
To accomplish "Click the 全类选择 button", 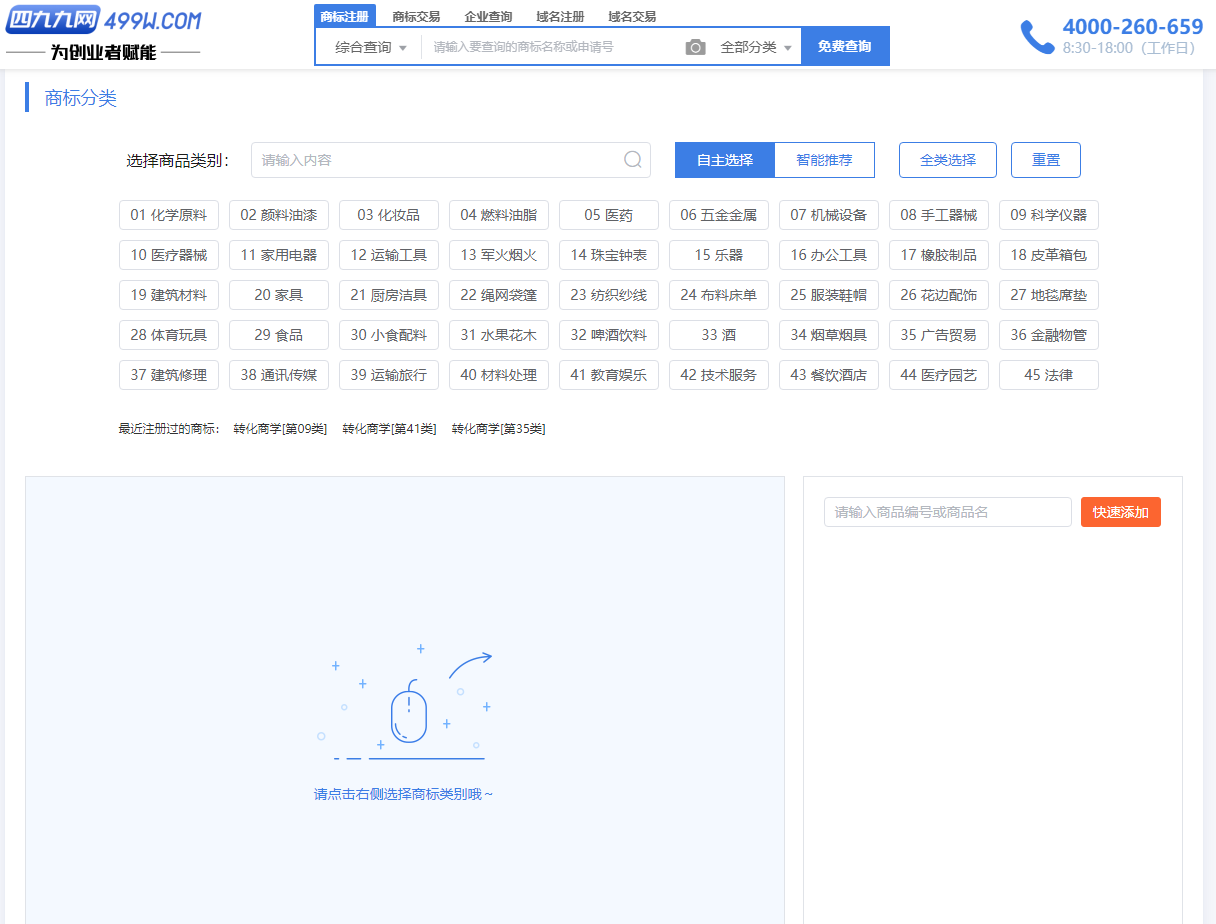I will click(947, 160).
